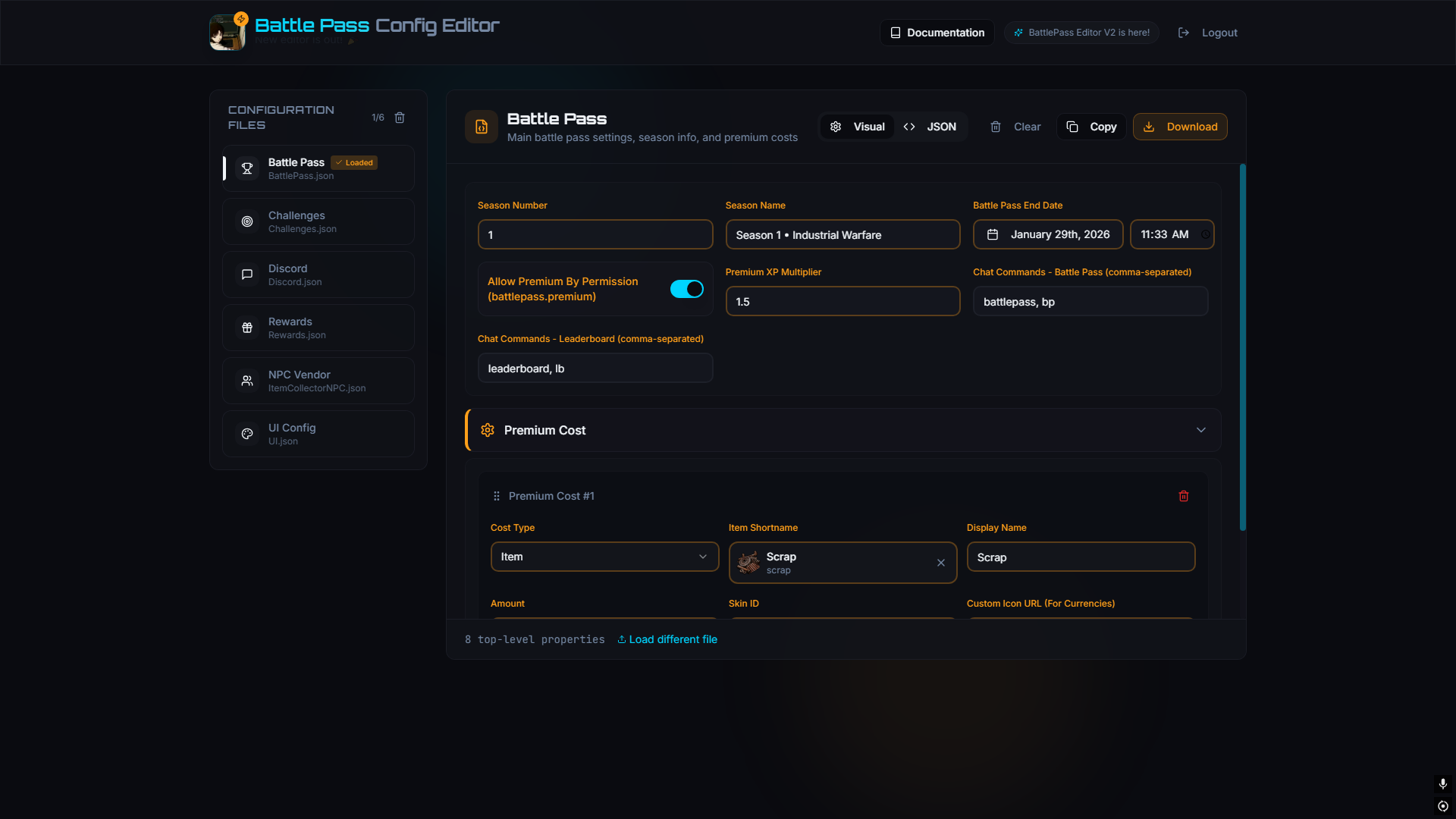Open the Cost Type dropdown
The width and height of the screenshot is (1456, 819).
pos(604,557)
